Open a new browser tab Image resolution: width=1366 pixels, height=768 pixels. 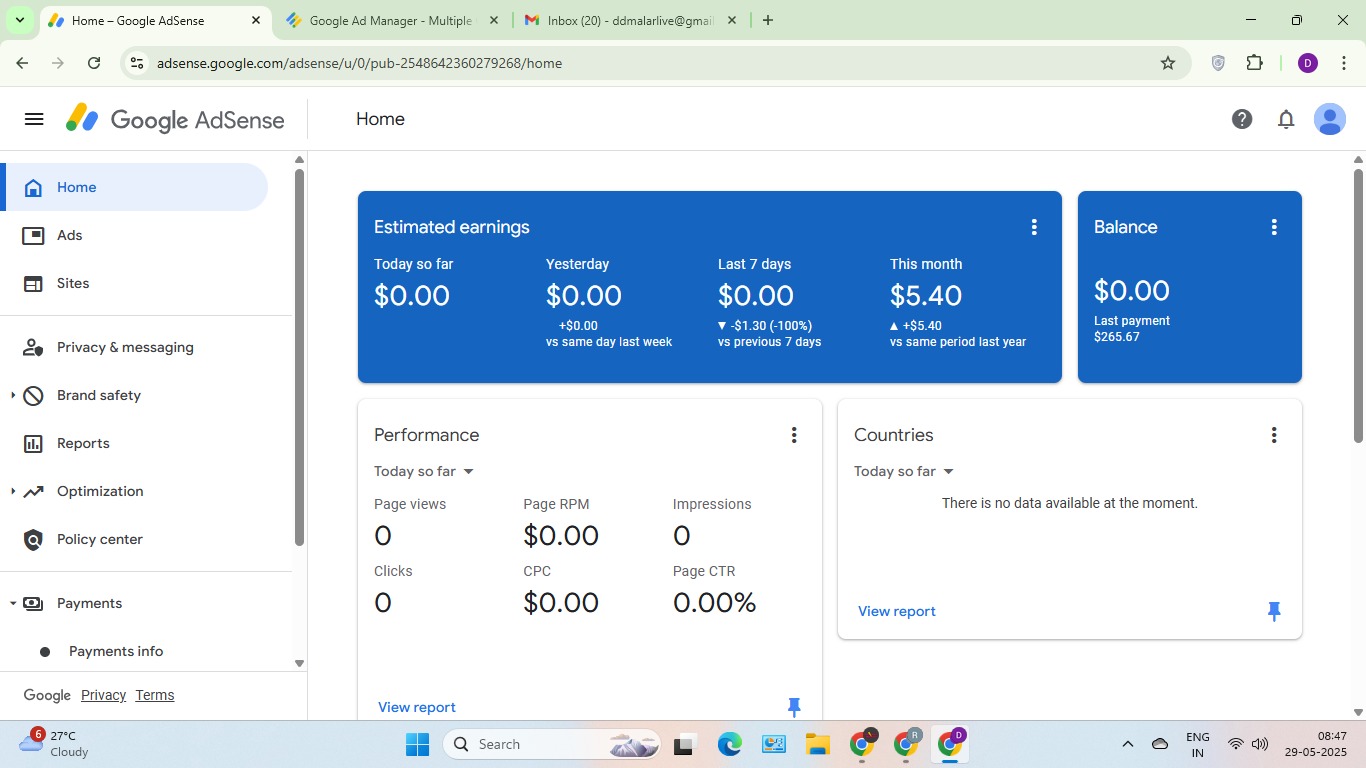[x=768, y=20]
